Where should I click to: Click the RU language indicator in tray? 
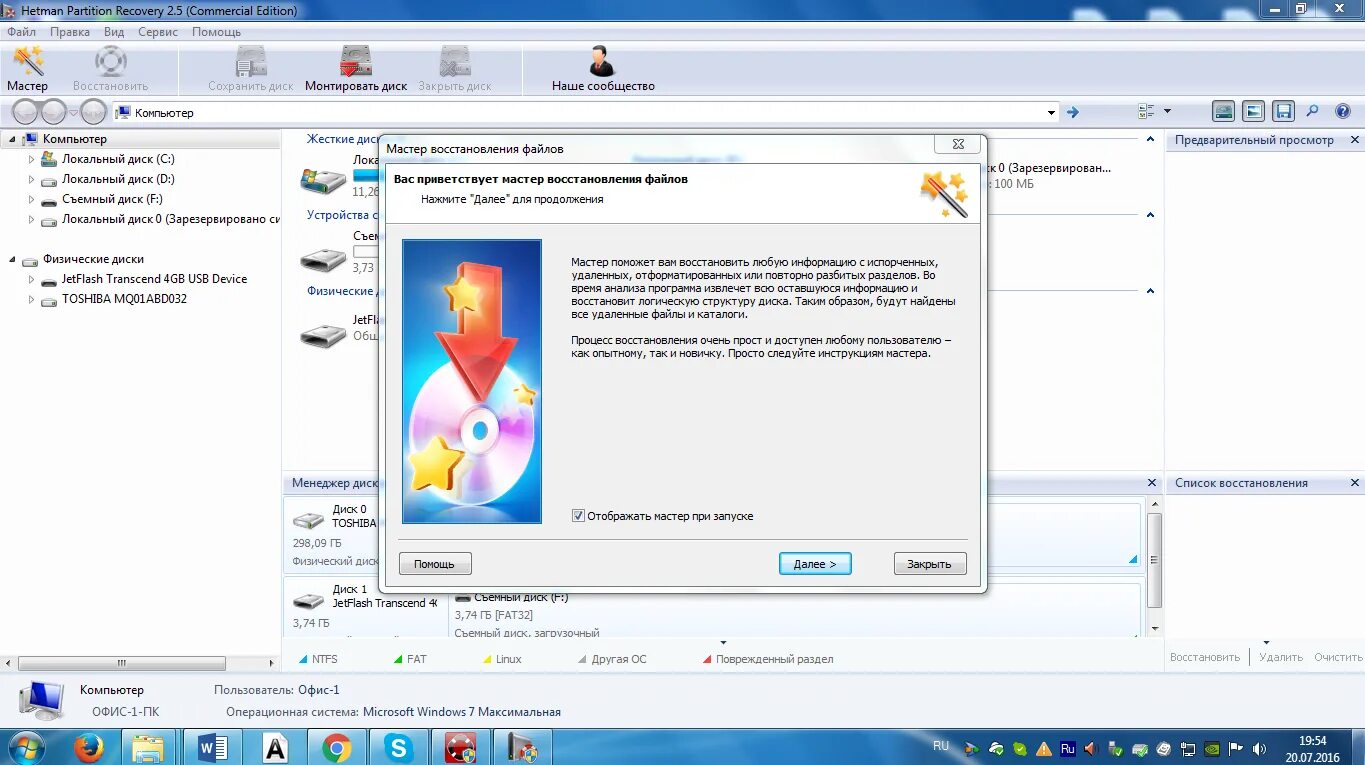pos(940,746)
